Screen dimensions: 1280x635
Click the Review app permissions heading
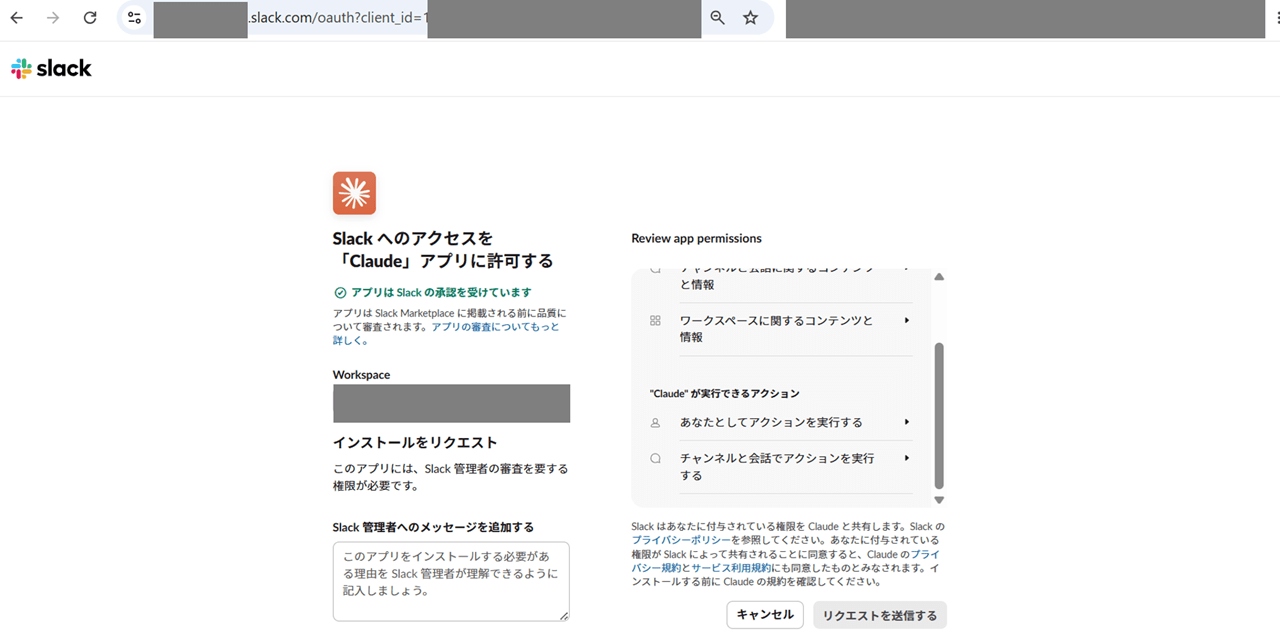pyautogui.click(x=696, y=239)
